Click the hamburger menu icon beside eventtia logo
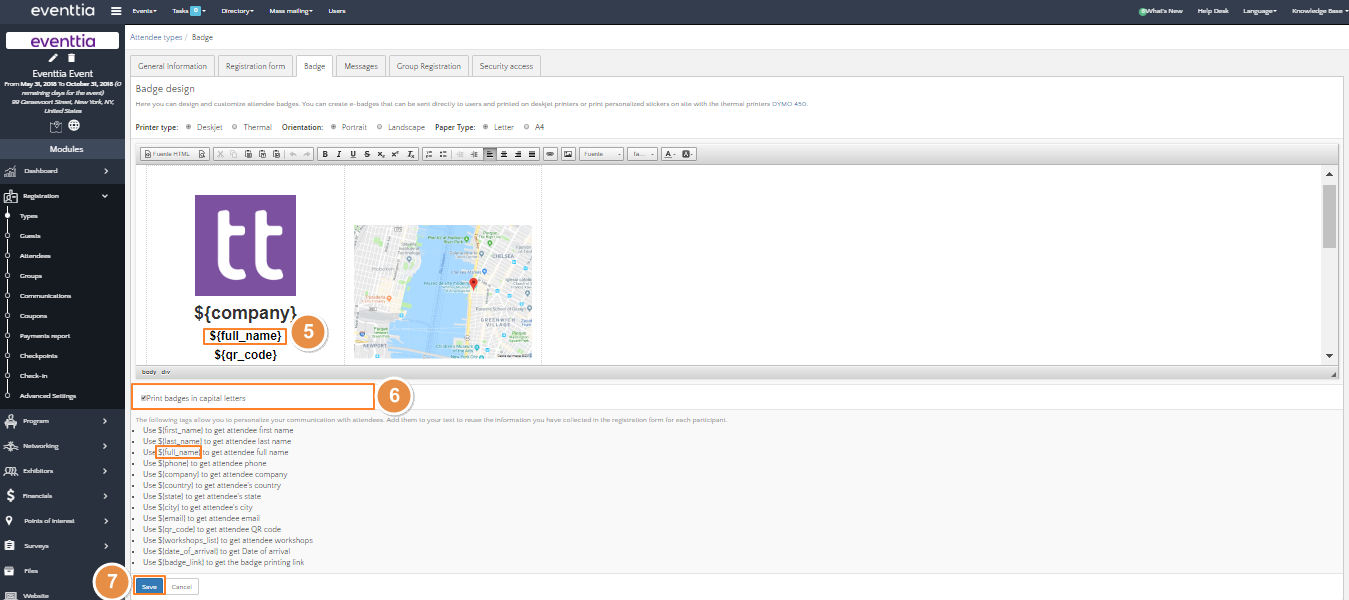1349x600 pixels. pos(116,11)
